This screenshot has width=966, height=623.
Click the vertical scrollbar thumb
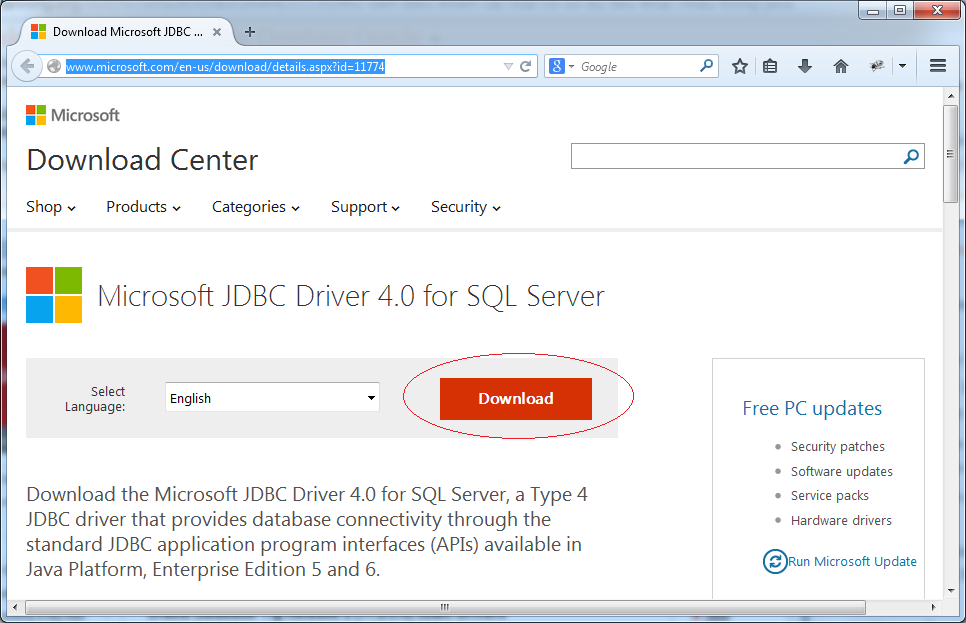(950, 153)
